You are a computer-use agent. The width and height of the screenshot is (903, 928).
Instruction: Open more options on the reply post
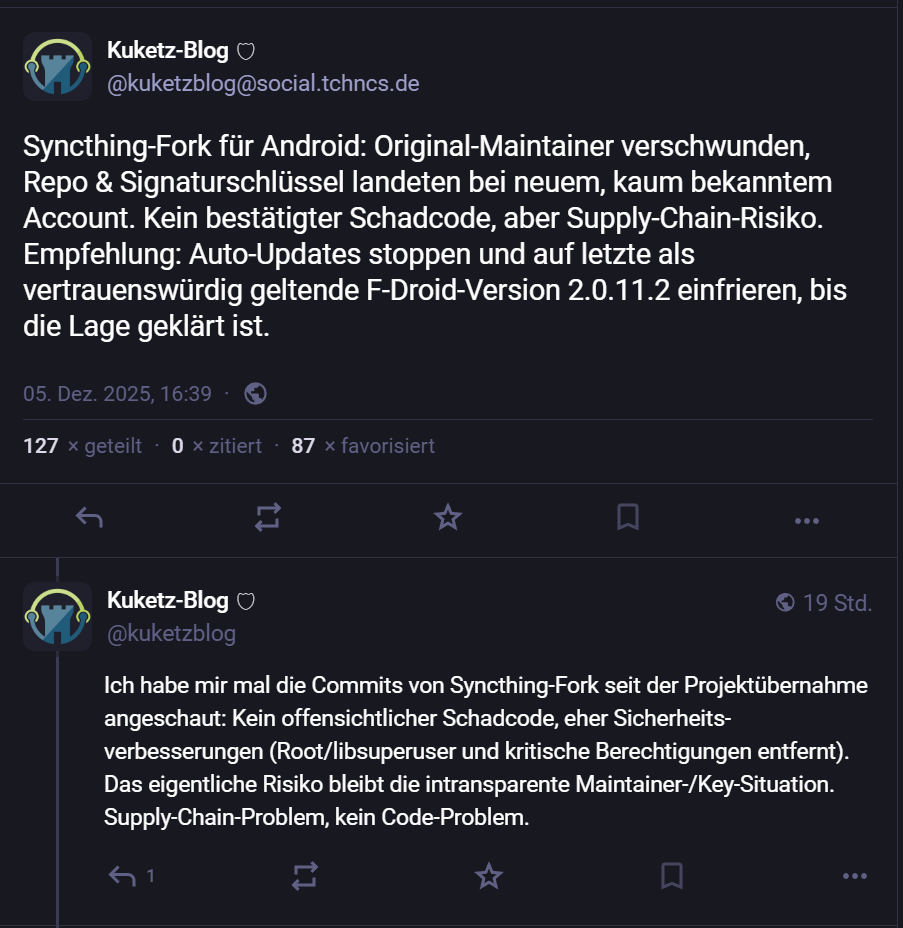[854, 877]
